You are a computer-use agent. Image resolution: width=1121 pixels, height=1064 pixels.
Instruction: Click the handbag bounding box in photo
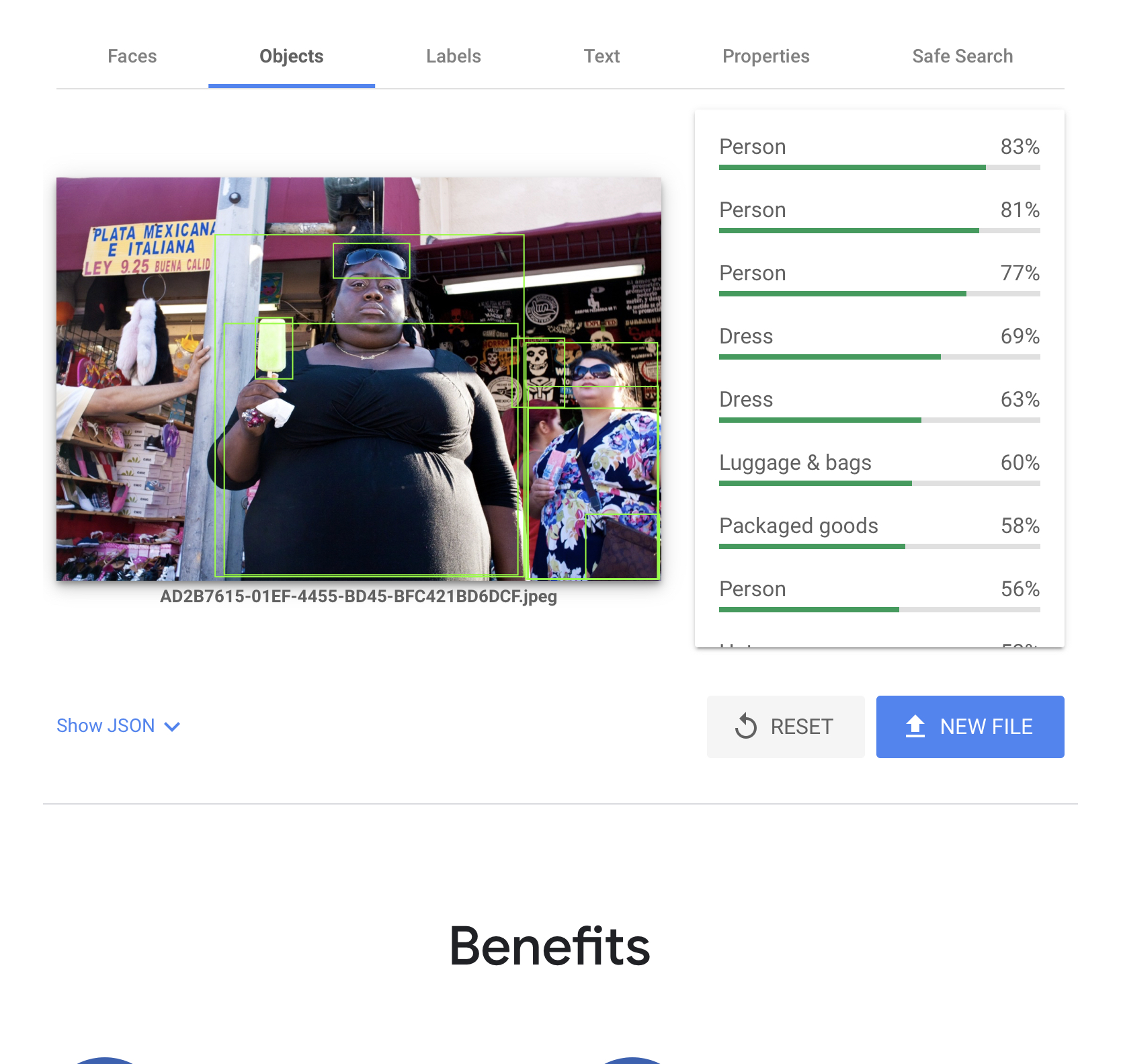coord(622,546)
